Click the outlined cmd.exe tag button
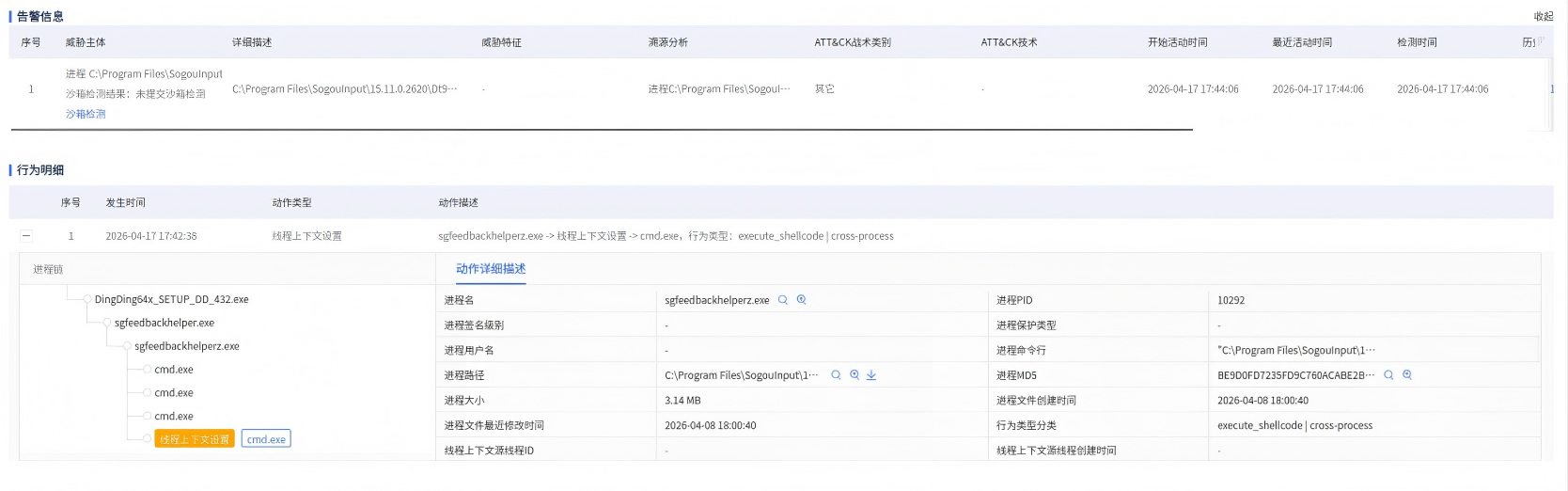1568x491 pixels. point(266,439)
